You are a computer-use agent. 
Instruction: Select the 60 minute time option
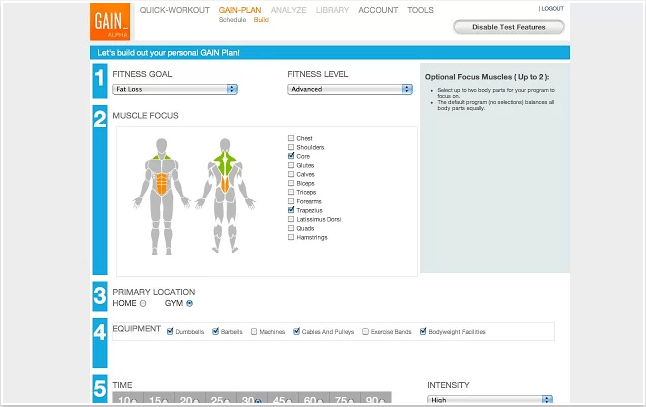[x=320, y=401]
